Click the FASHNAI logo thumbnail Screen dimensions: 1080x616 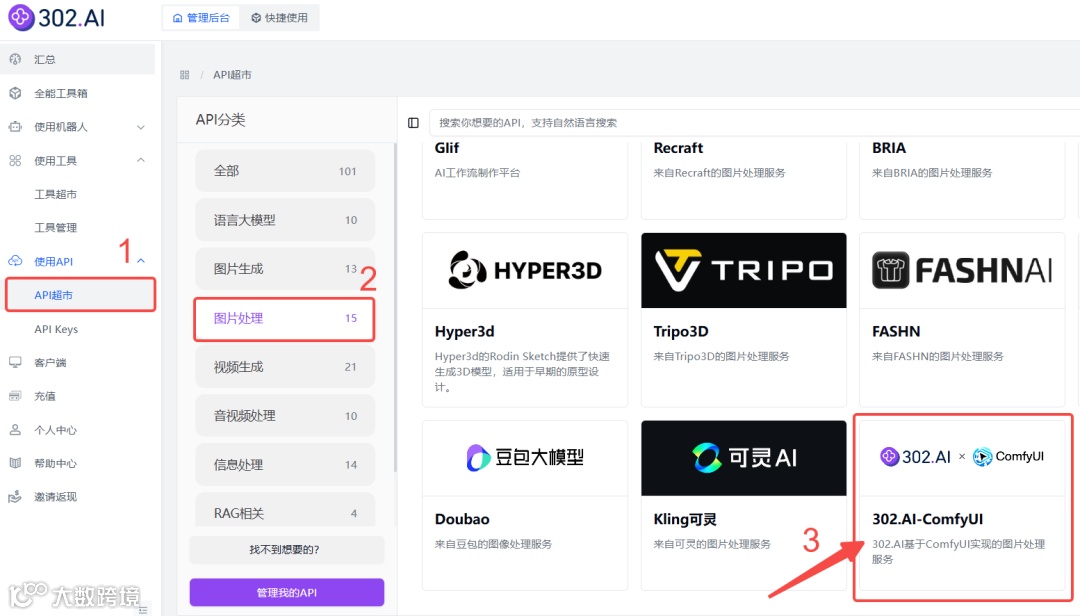pyautogui.click(x=962, y=270)
